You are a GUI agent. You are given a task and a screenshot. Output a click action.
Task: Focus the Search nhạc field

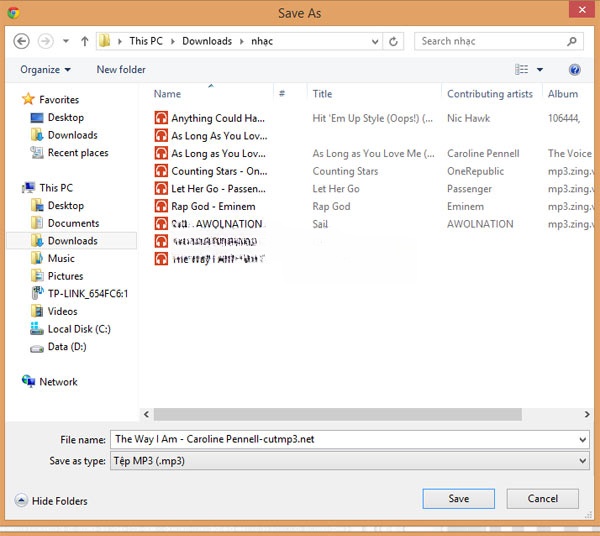pos(490,41)
